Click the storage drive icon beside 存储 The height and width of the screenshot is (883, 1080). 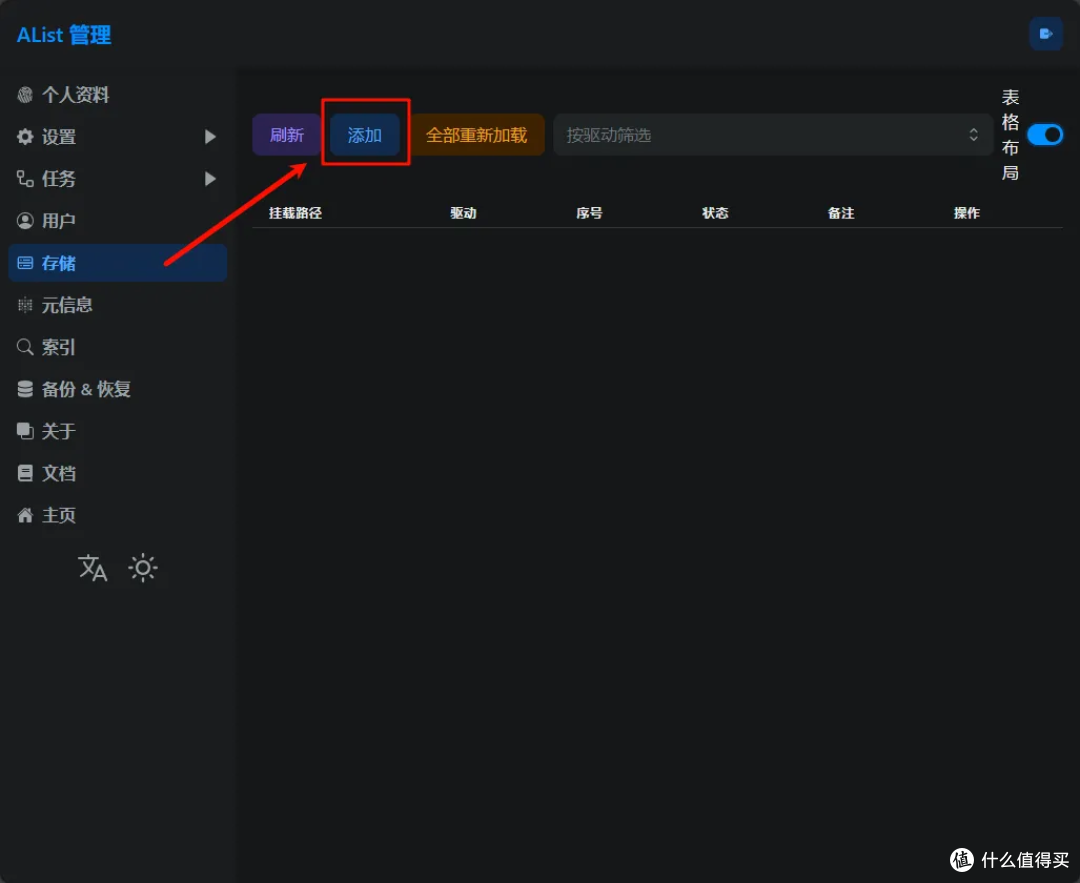pos(25,262)
